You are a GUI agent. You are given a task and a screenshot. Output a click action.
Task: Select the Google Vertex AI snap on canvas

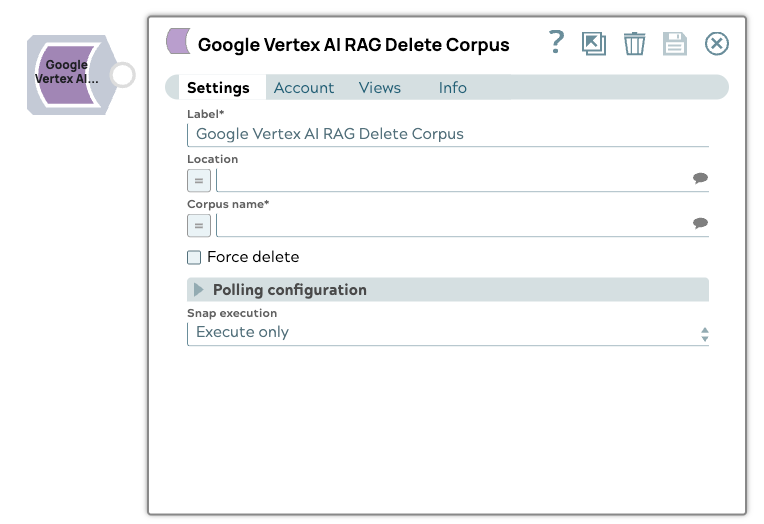click(x=68, y=74)
